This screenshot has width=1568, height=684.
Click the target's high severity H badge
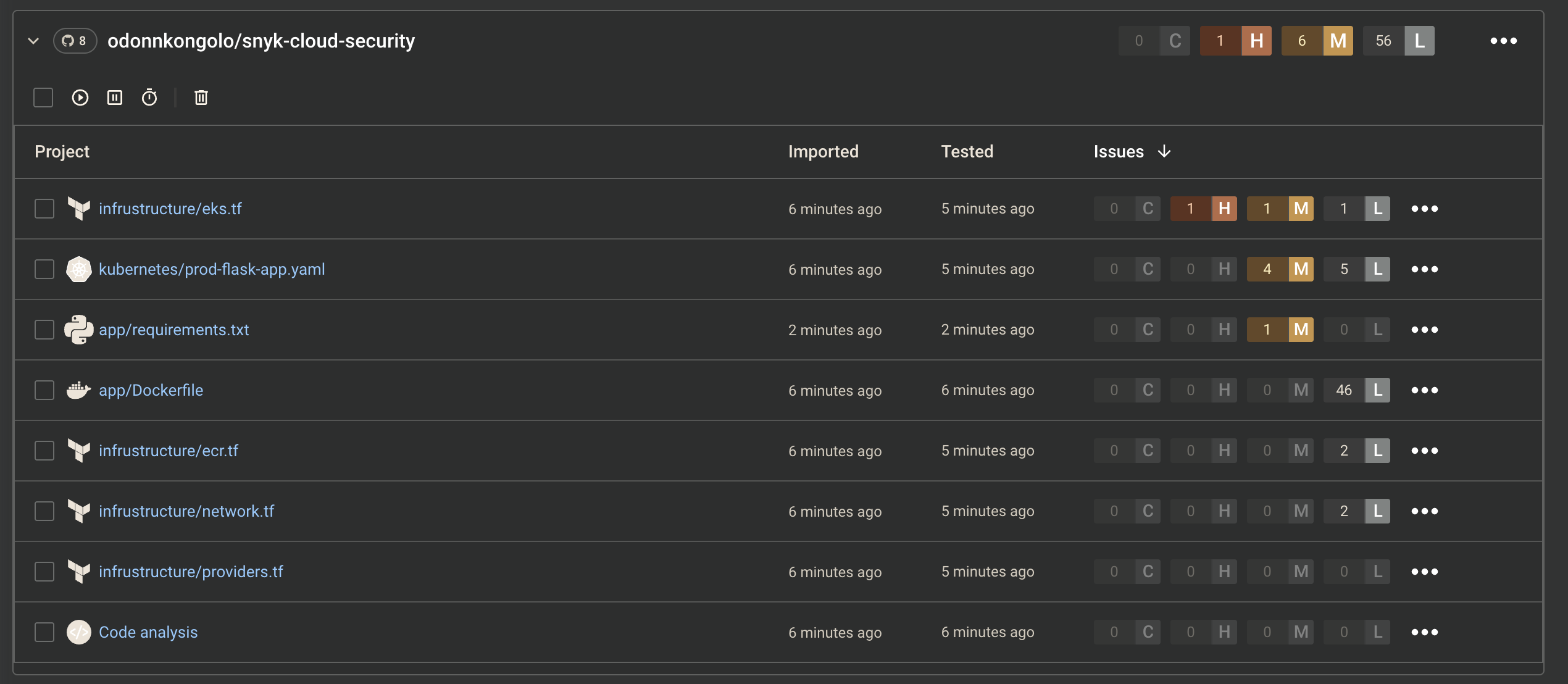1235,41
